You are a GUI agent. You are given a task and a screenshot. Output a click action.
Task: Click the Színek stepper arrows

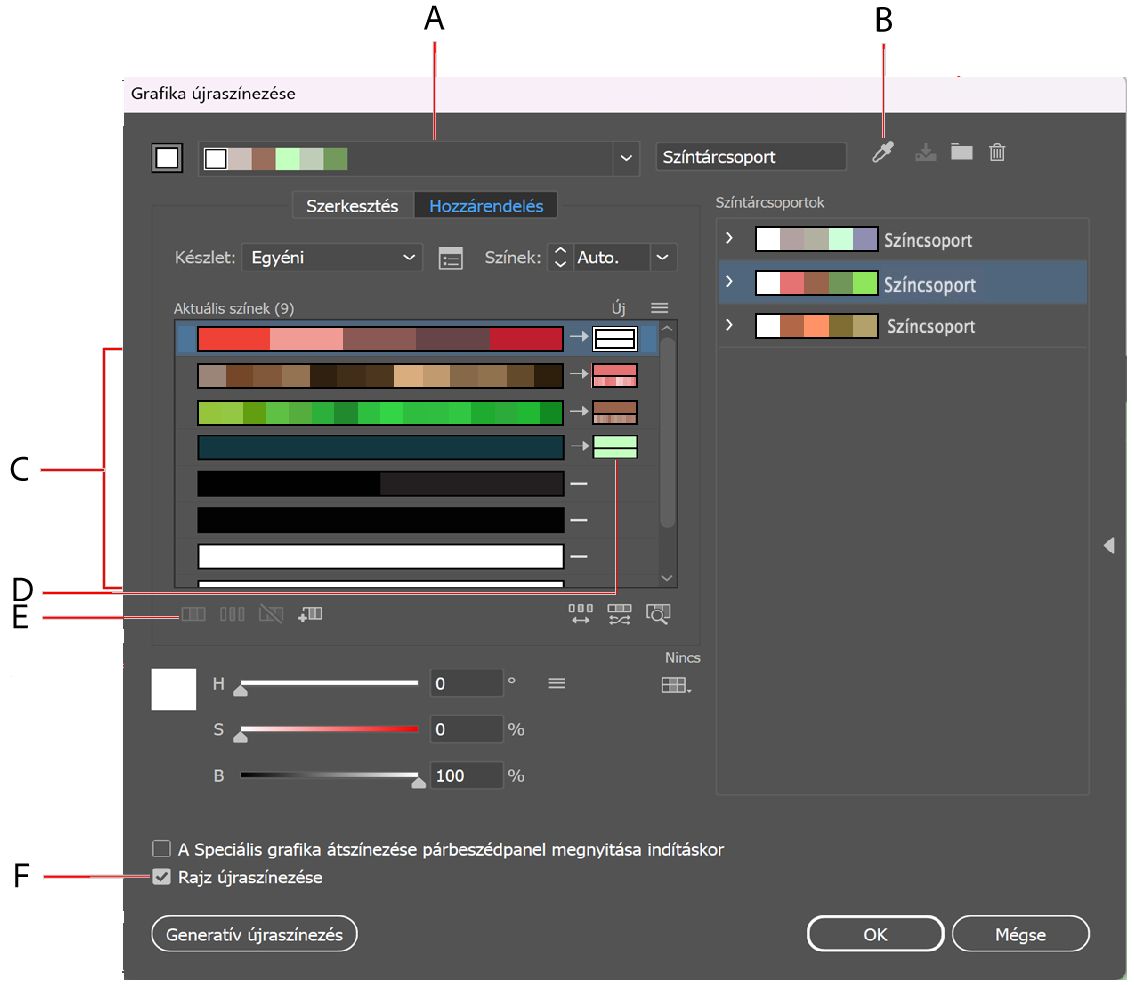[560, 257]
